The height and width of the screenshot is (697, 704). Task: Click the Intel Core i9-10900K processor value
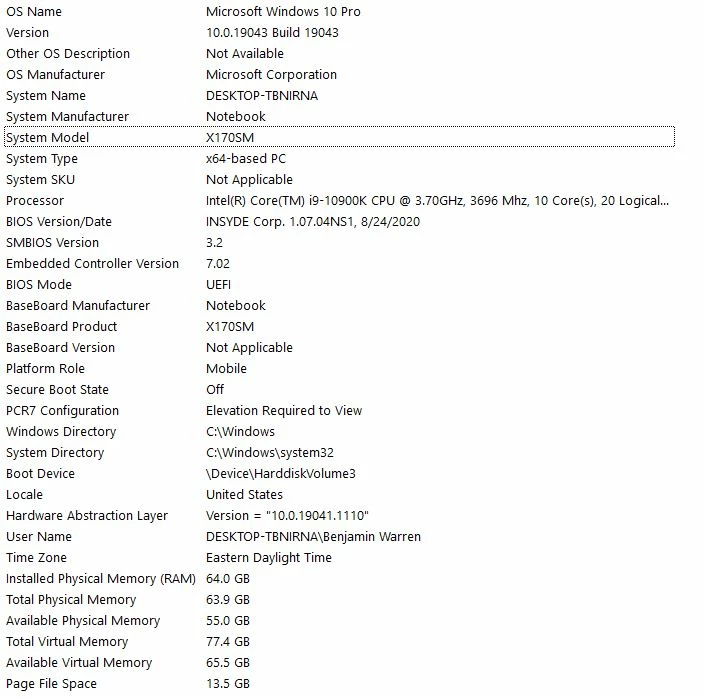[x=437, y=201]
